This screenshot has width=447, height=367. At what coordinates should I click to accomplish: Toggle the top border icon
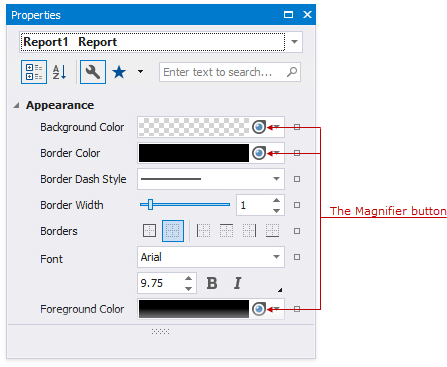226,231
